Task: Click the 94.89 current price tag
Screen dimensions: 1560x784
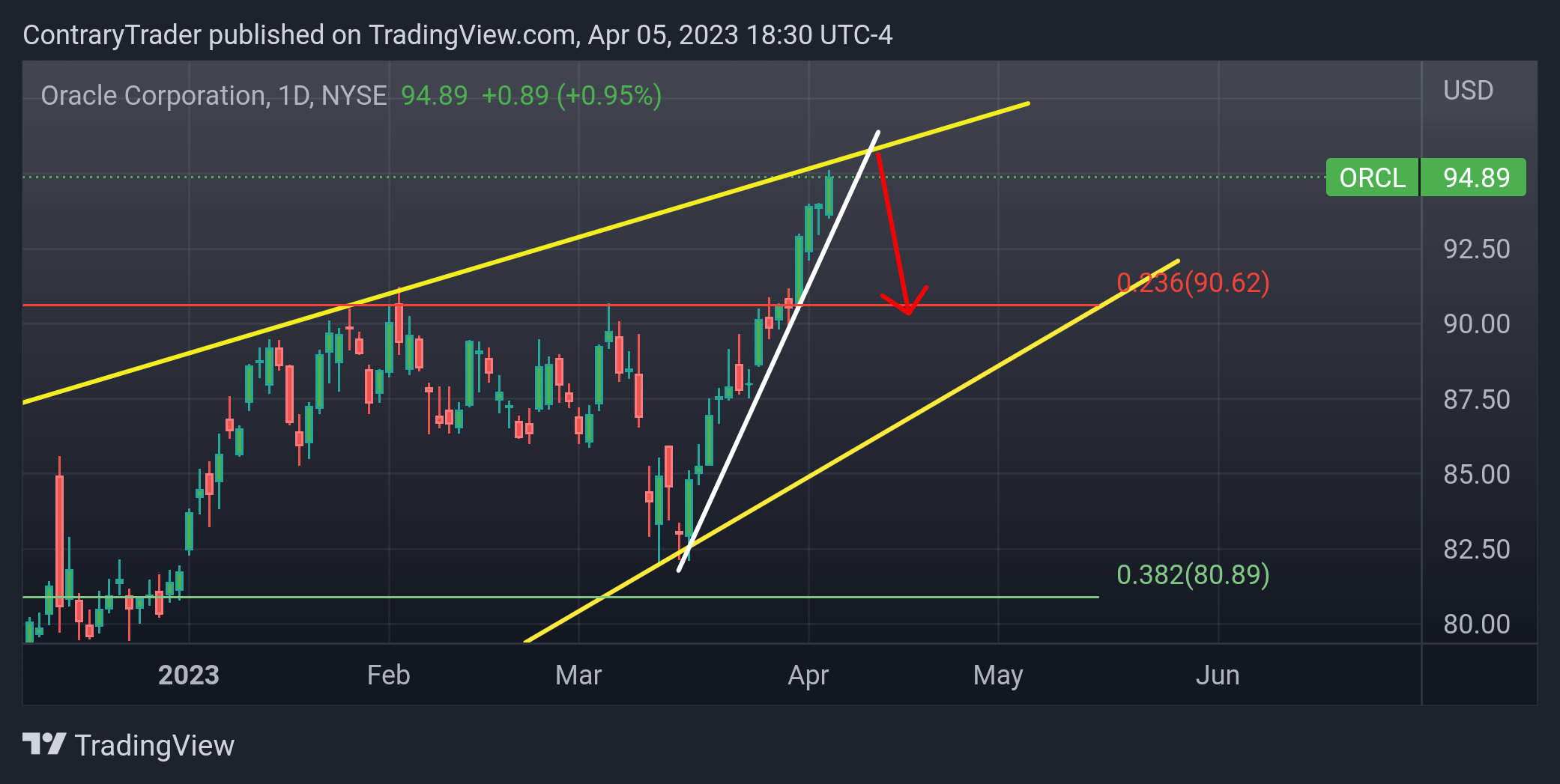Action: tap(1475, 177)
